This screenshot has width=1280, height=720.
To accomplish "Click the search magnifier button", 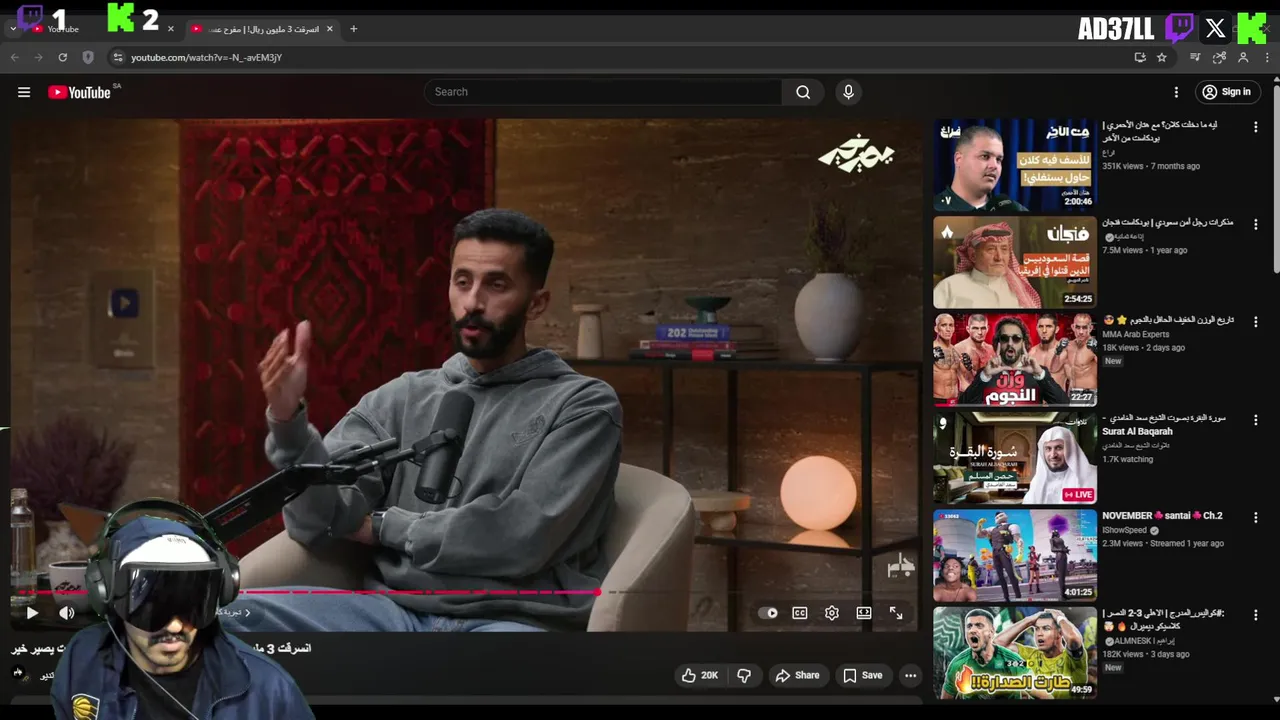I will (x=803, y=92).
